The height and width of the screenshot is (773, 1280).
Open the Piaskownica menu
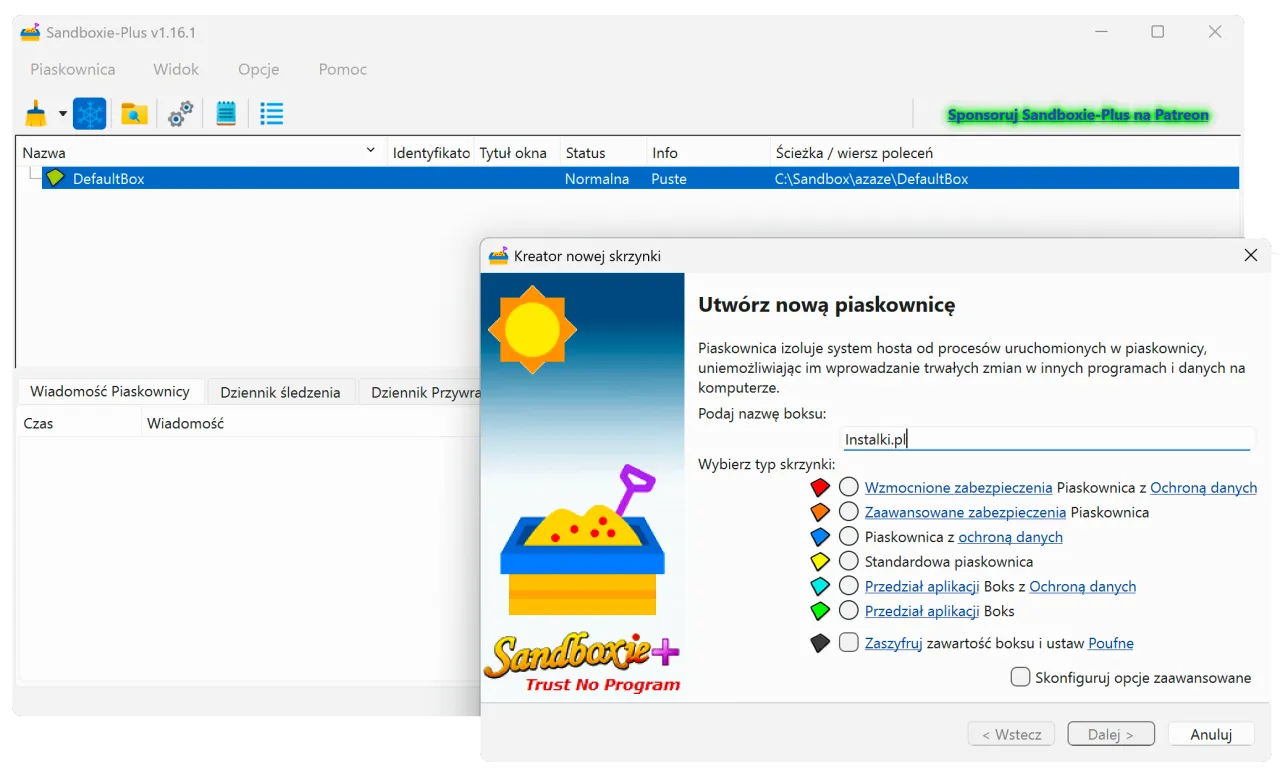(x=72, y=69)
